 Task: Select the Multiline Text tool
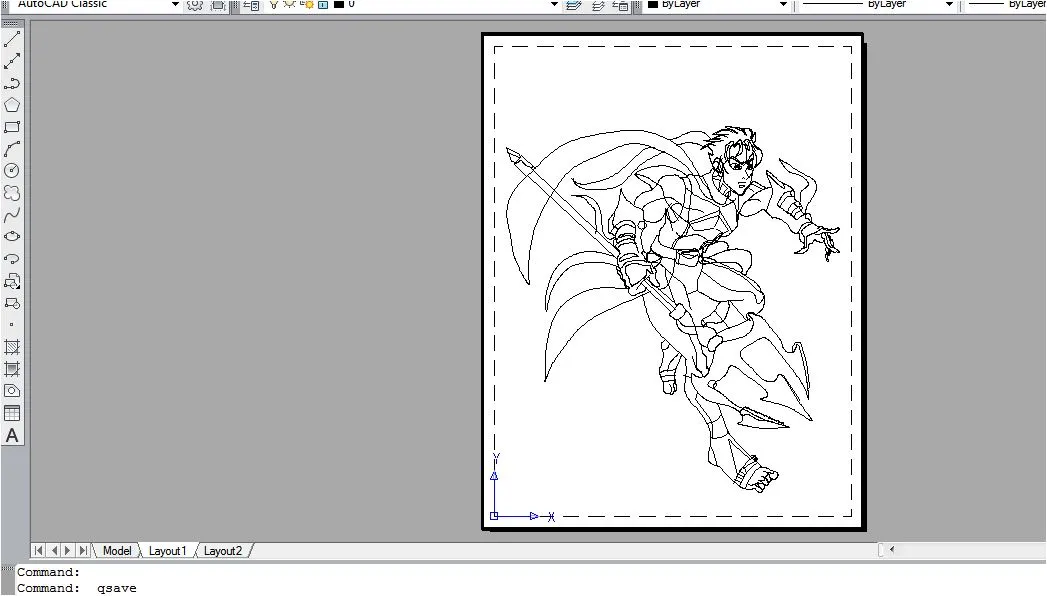pos(12,436)
